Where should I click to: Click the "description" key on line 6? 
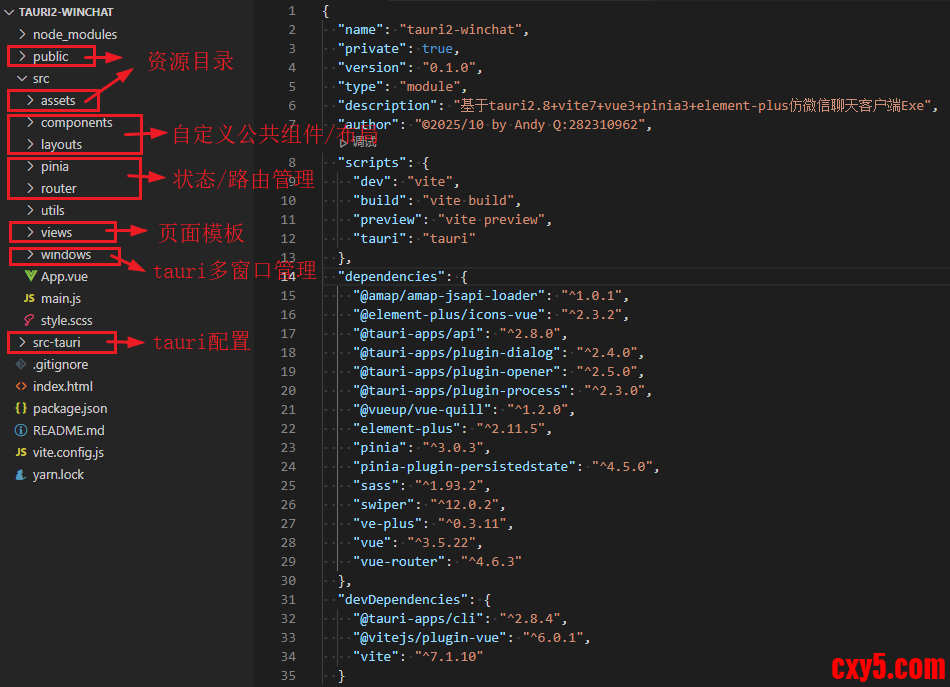pyautogui.click(x=387, y=105)
